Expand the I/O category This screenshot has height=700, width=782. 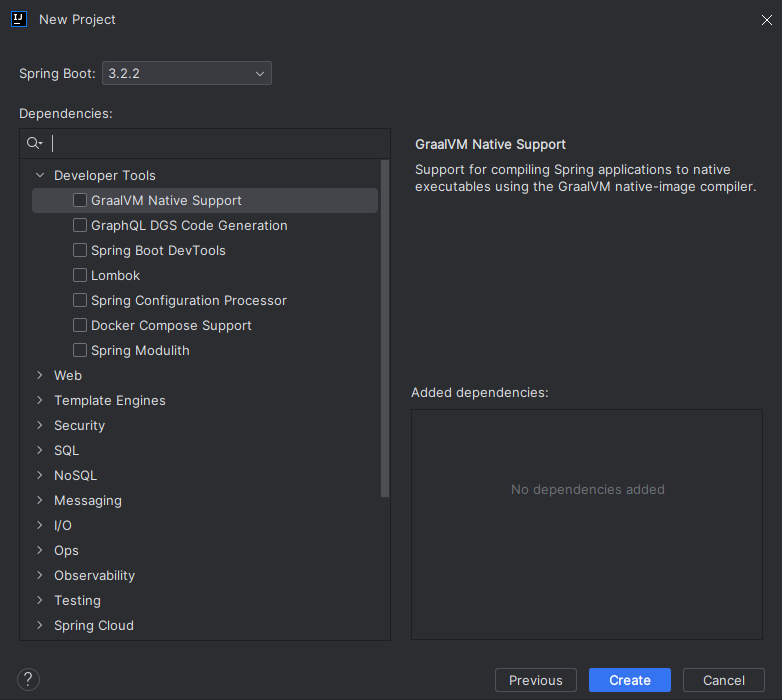40,525
